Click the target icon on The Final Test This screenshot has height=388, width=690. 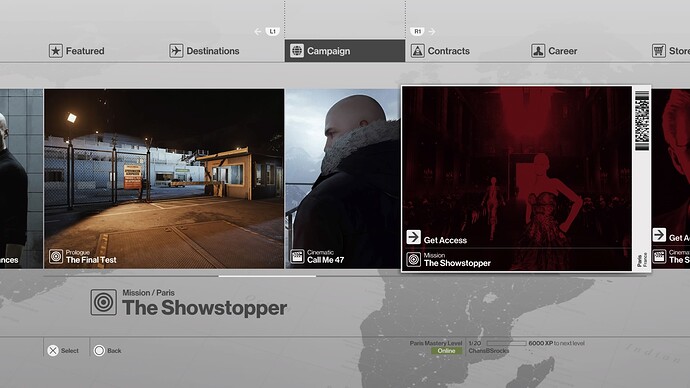[x=56, y=256]
